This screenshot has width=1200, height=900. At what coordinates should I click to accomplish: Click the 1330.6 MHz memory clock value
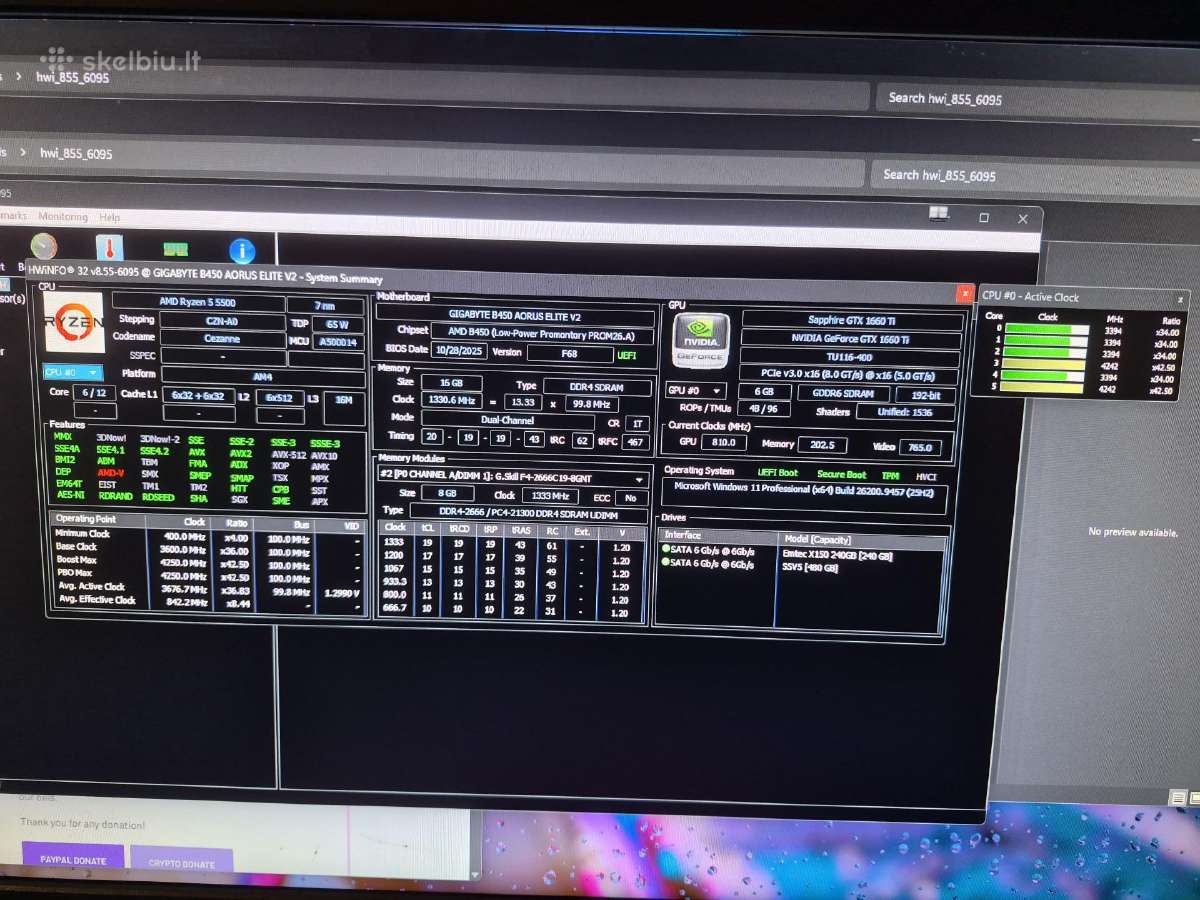pyautogui.click(x=452, y=400)
